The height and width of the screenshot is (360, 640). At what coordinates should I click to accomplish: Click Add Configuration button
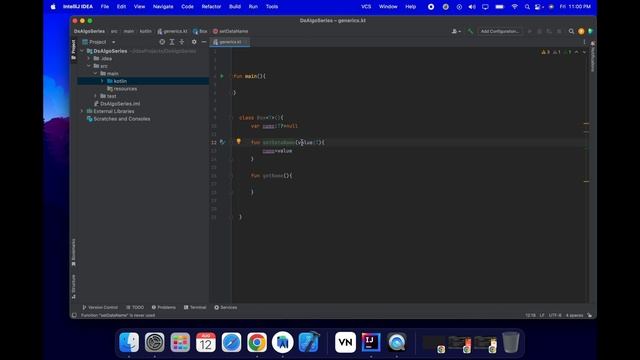tap(500, 31)
